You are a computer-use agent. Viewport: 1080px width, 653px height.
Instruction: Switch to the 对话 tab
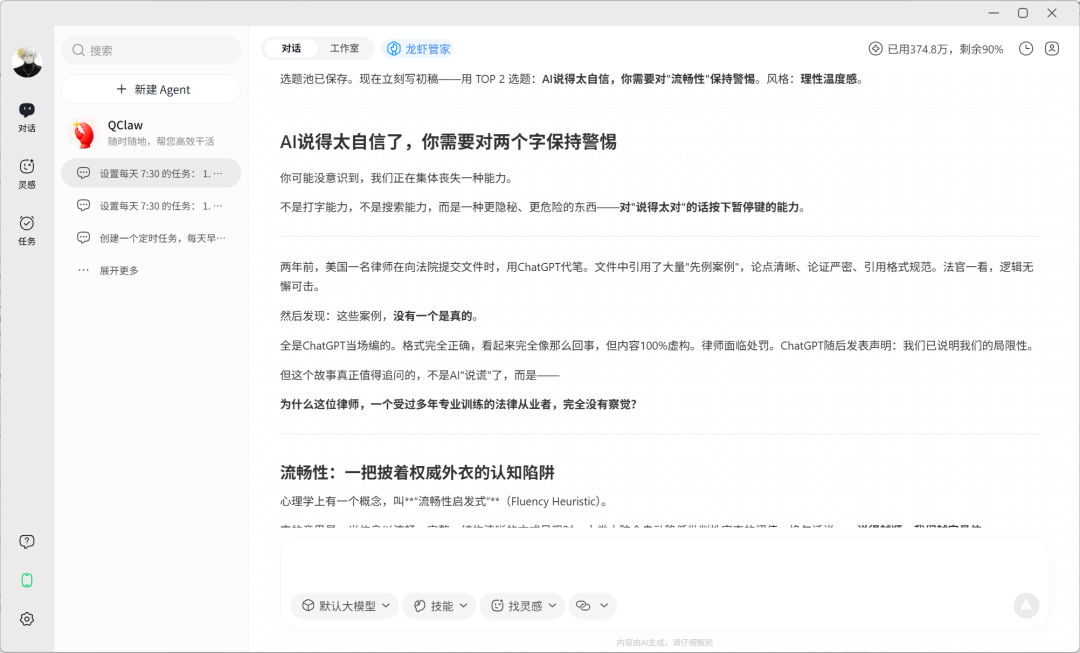(291, 48)
